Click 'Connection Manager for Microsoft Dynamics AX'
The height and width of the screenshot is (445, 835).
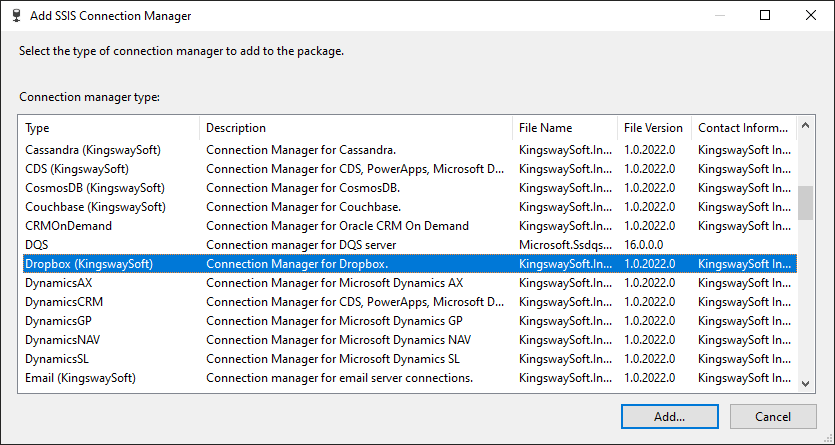[x=334, y=283]
